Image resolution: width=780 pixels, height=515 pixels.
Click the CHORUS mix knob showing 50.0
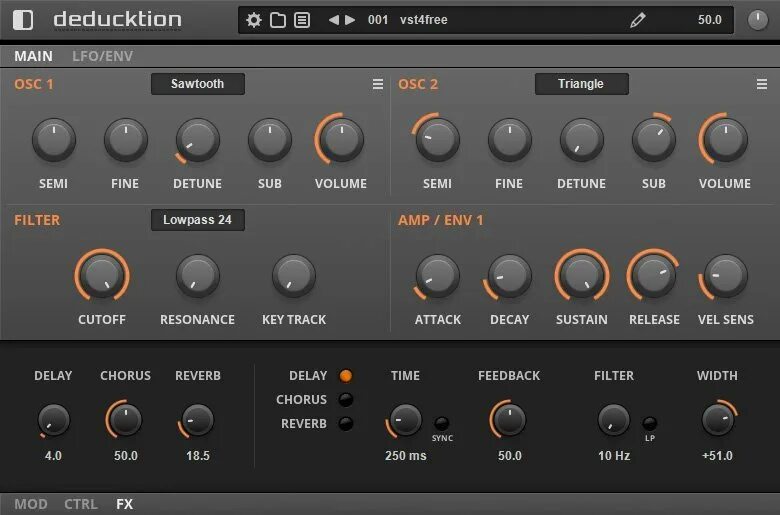point(125,420)
